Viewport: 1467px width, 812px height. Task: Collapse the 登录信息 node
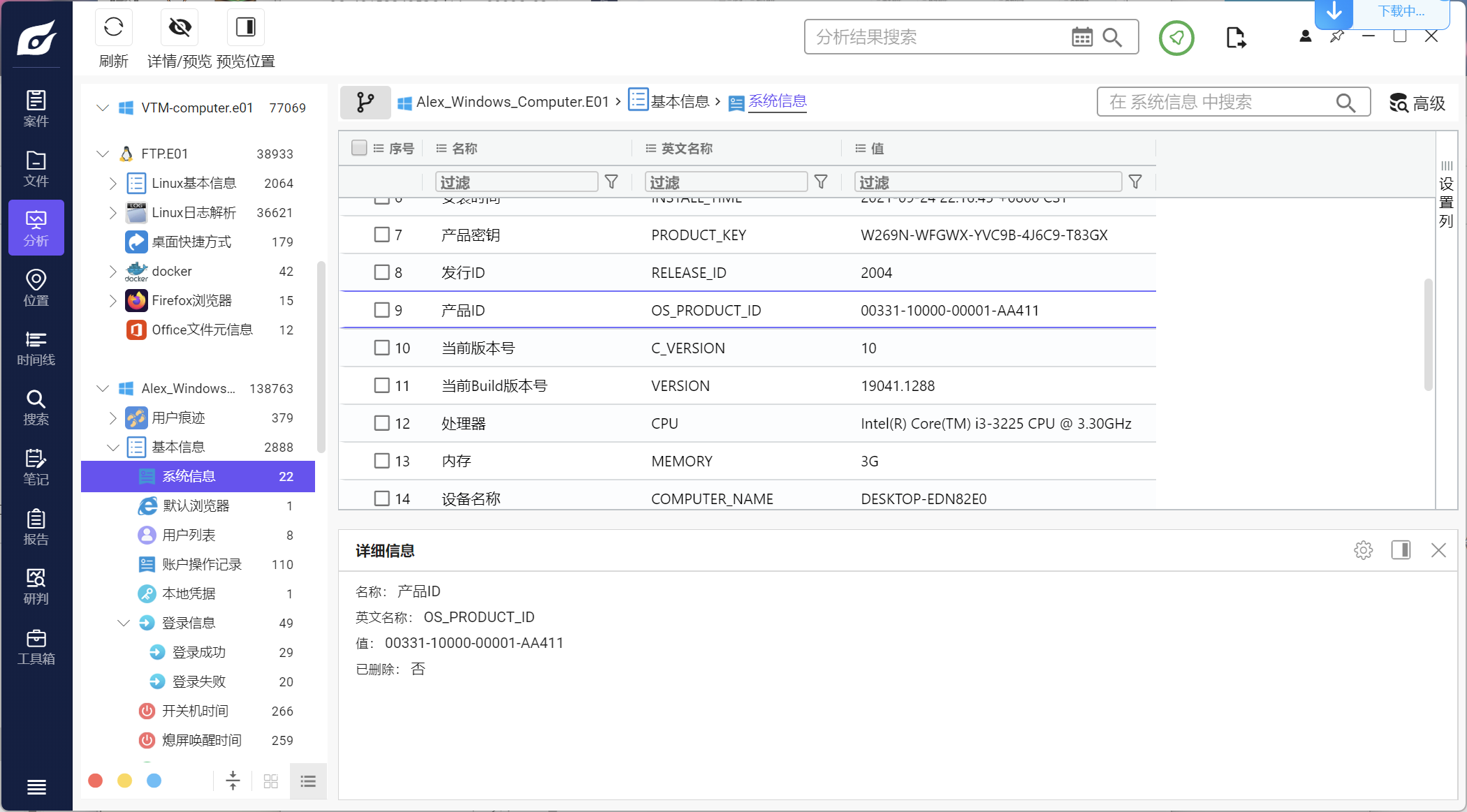click(x=124, y=623)
